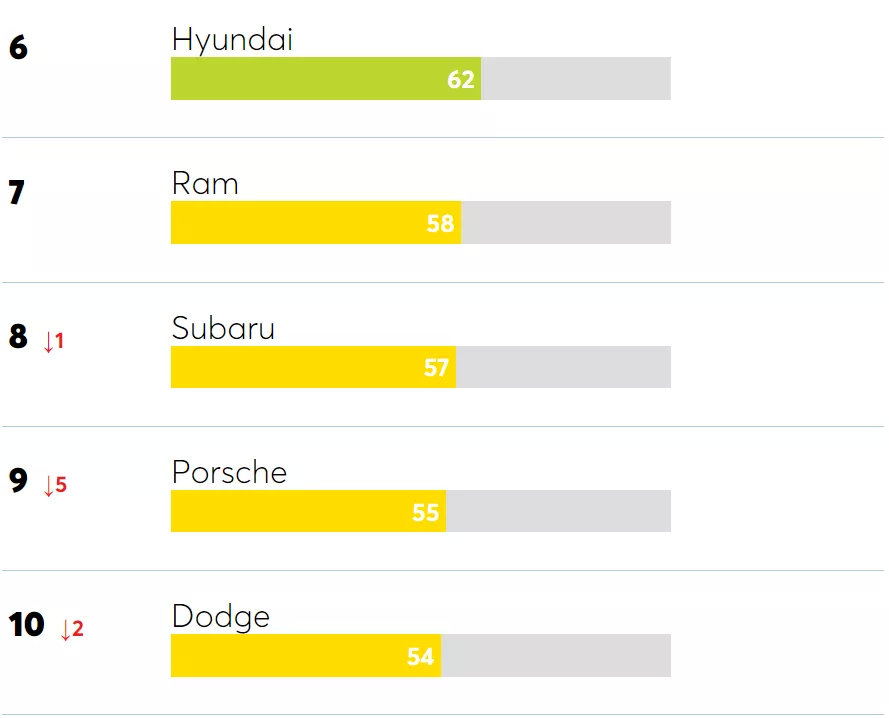The image size is (889, 718).
Task: Open the Porsche brand label
Action: point(229,472)
